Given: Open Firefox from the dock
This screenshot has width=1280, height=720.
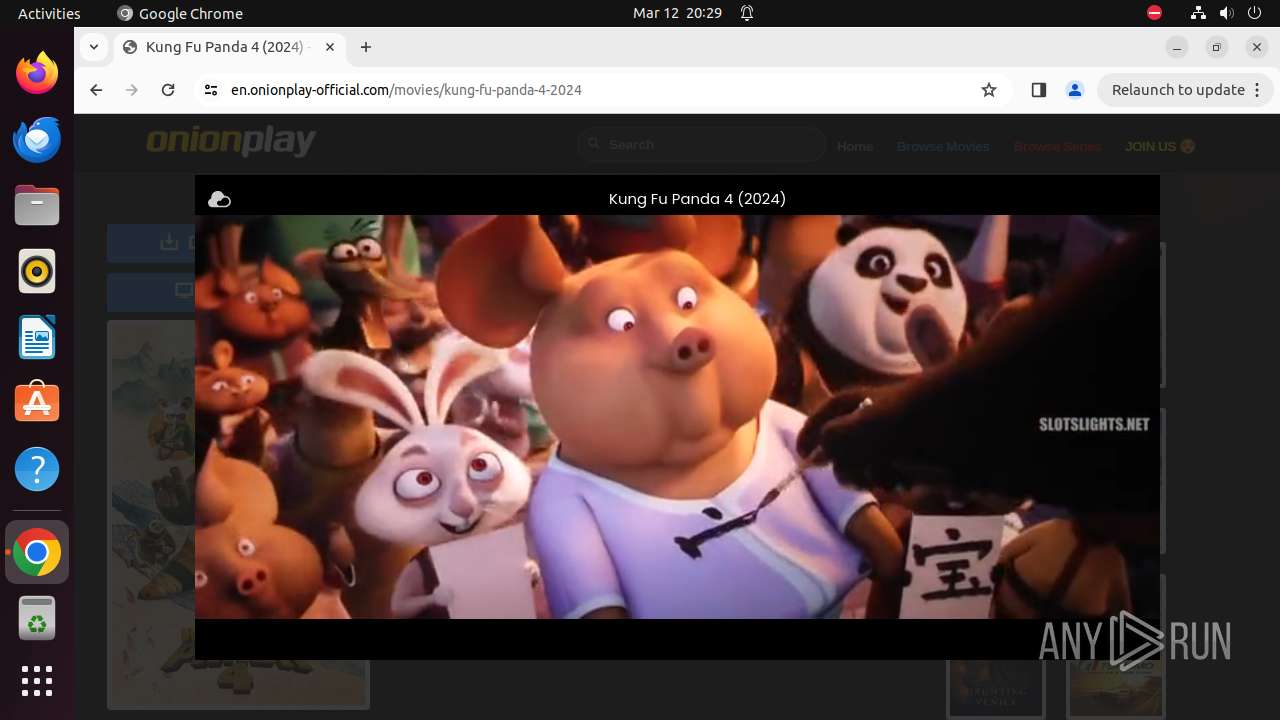Looking at the screenshot, I should coord(37,73).
